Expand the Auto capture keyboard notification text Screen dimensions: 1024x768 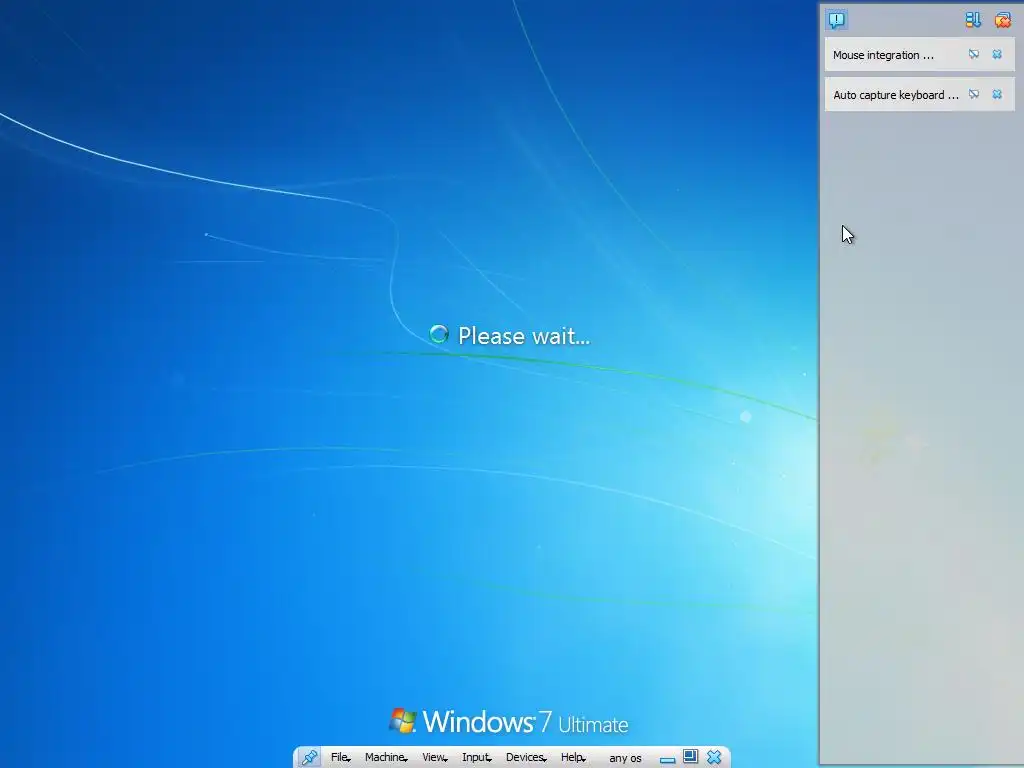pos(896,95)
